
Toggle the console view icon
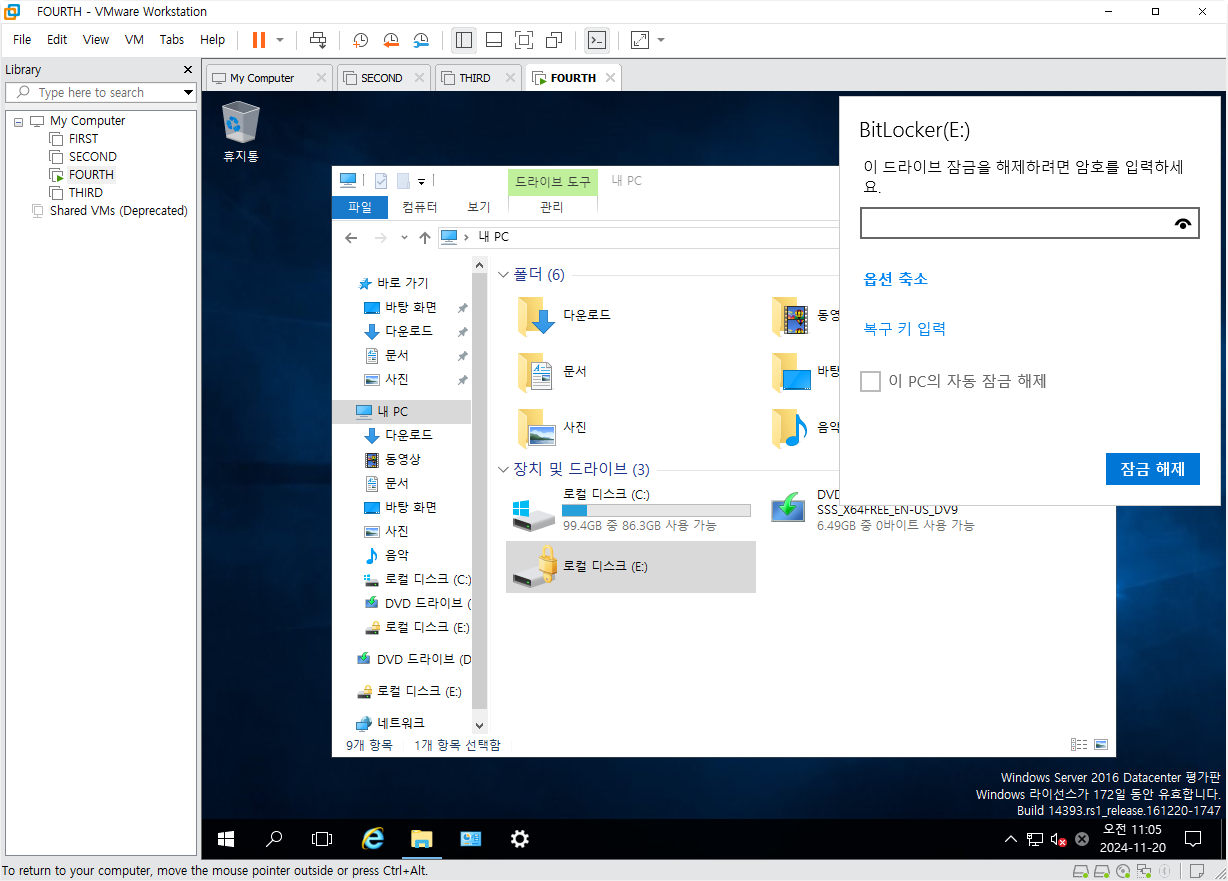pos(596,40)
